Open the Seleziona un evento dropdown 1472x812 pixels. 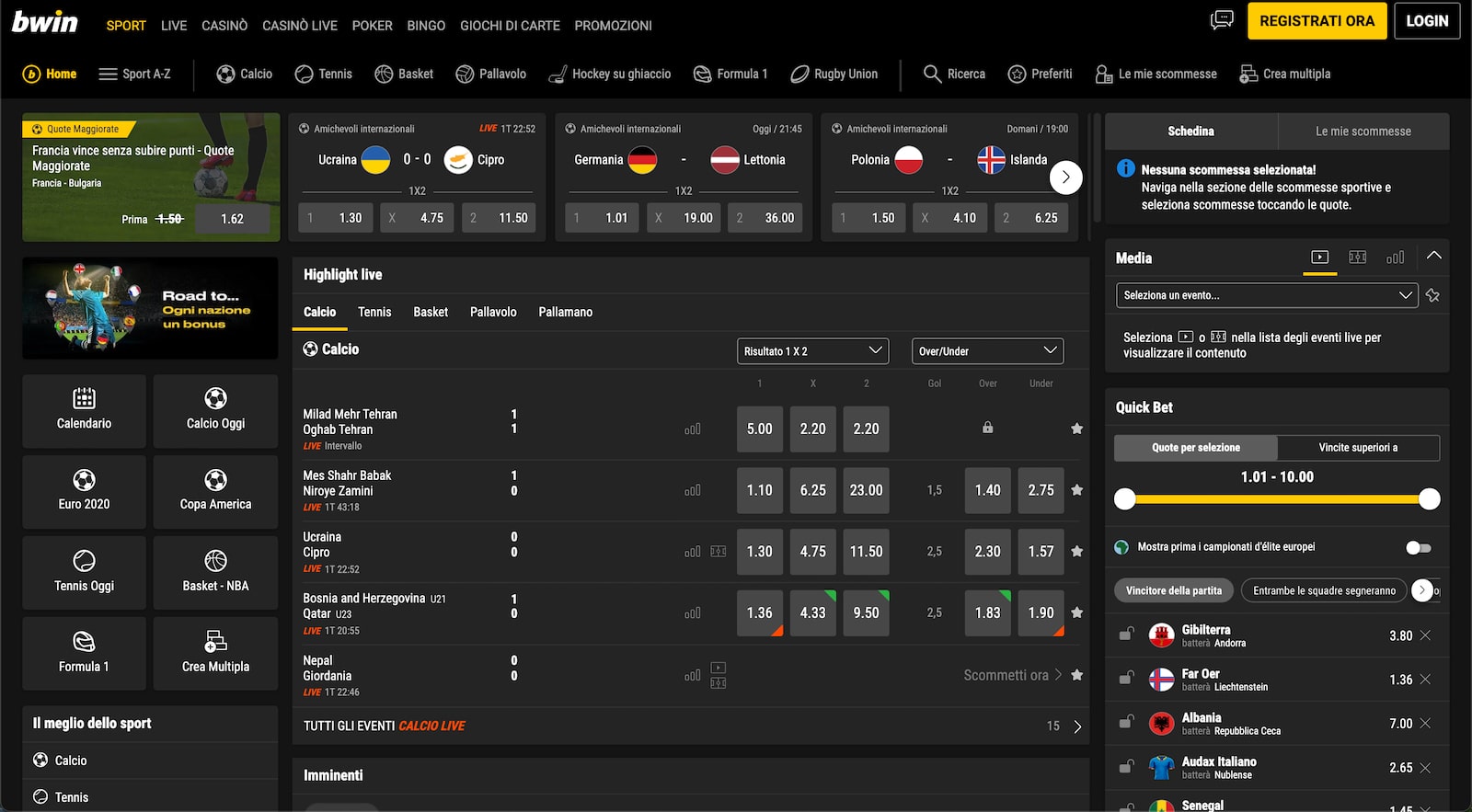[1265, 295]
